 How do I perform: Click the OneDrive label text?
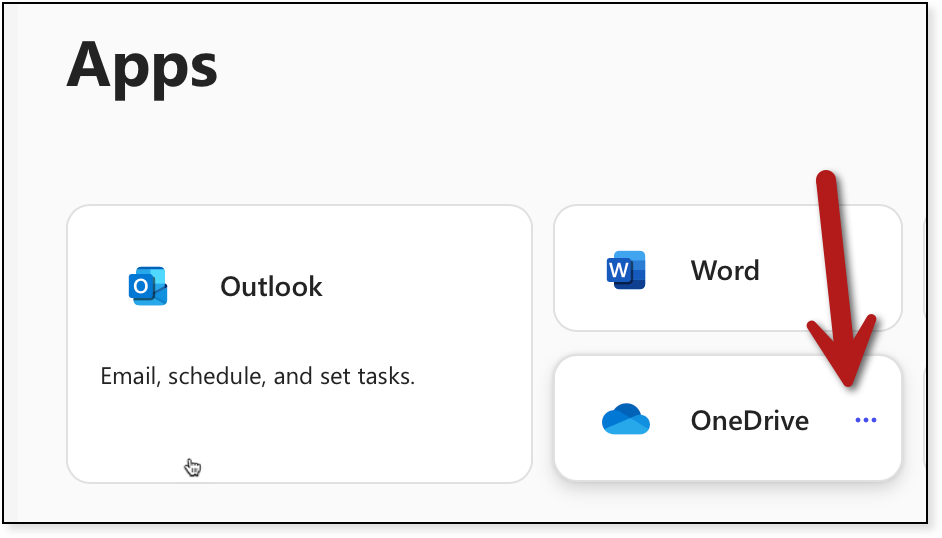coord(749,420)
